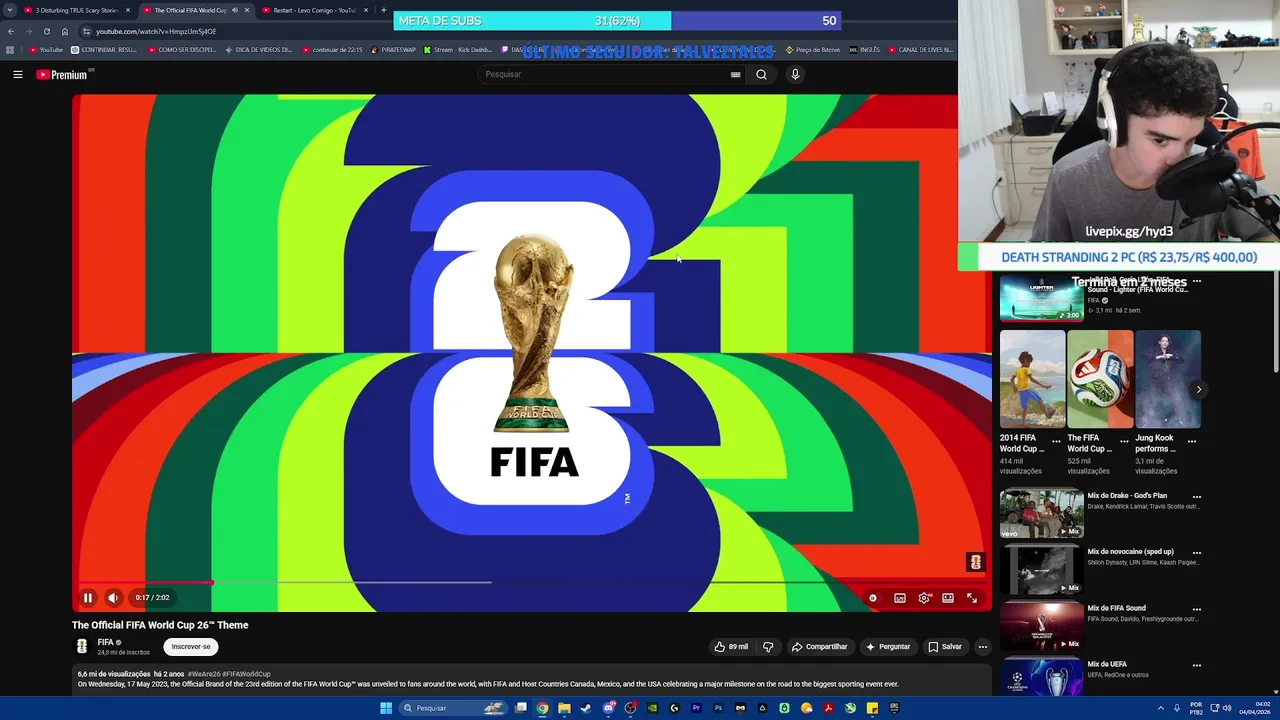Click the search magnifier button
1280x720 pixels.
761,74
